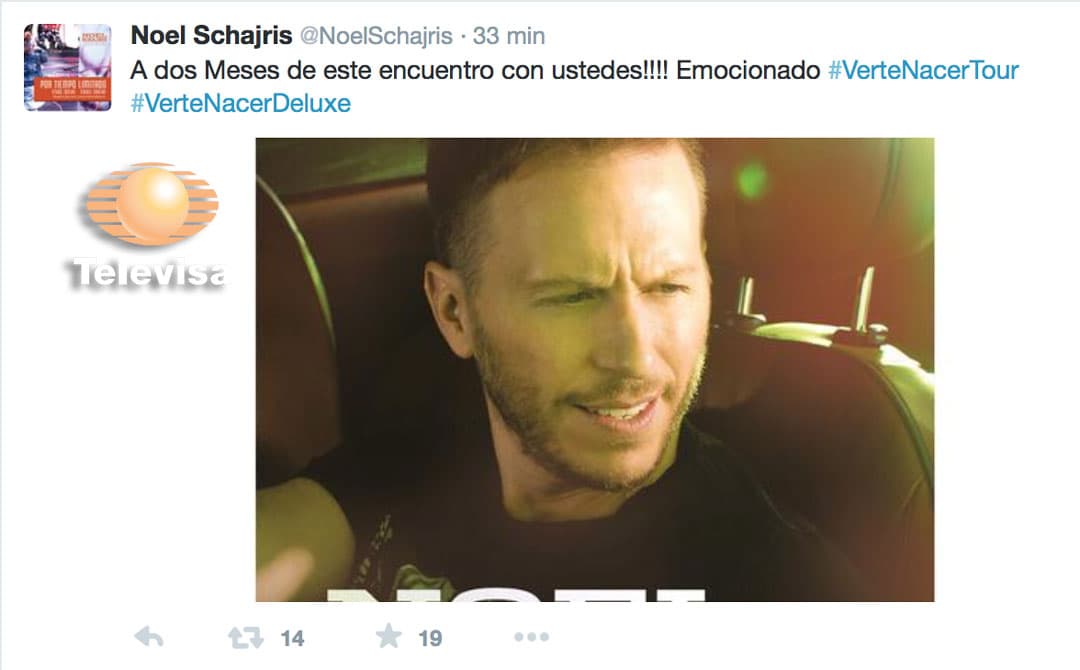Viewport: 1080px width, 670px height.
Task: Click the reply arrow icon
Action: coord(149,637)
